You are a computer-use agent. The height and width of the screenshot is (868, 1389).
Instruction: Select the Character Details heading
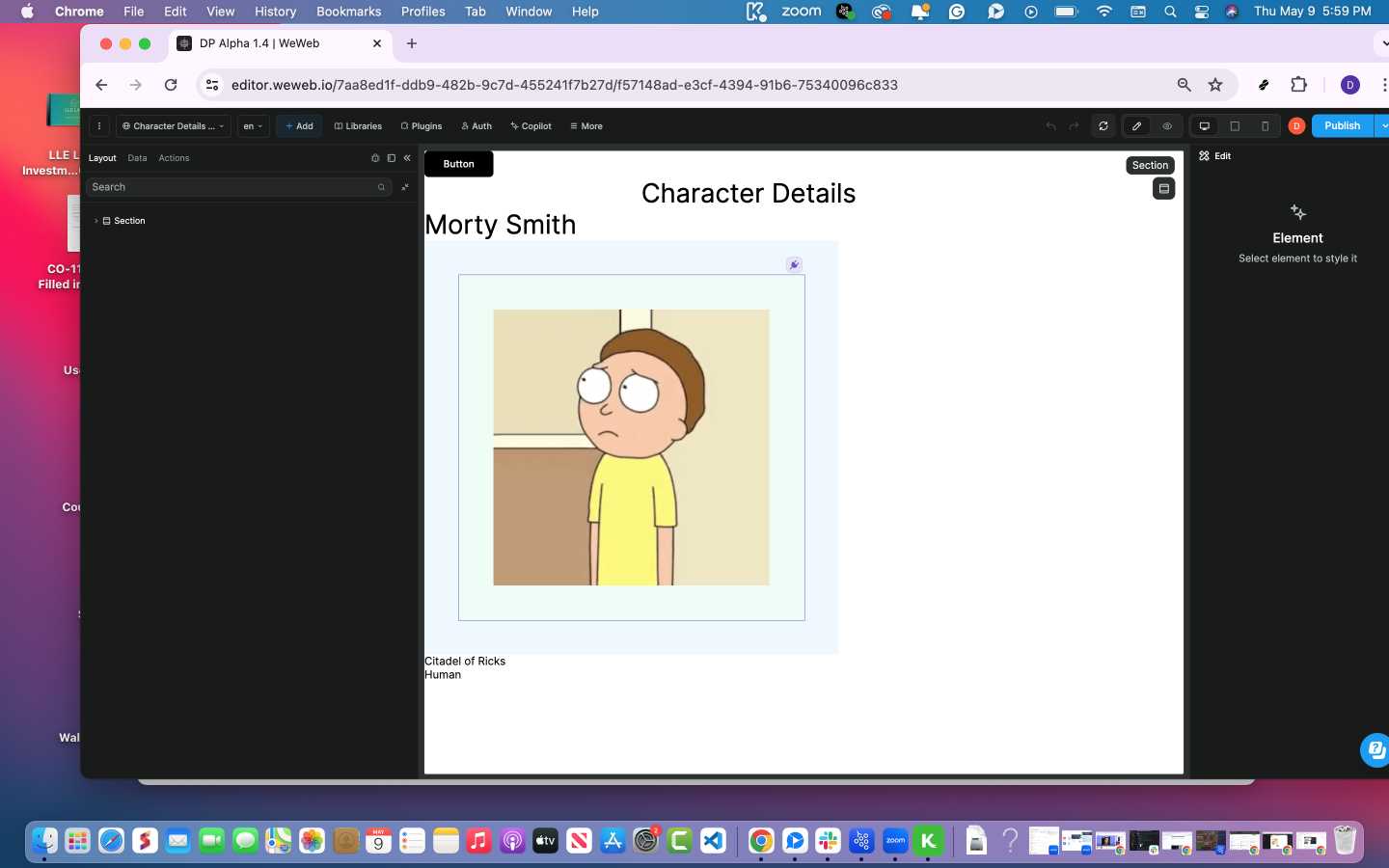749,193
